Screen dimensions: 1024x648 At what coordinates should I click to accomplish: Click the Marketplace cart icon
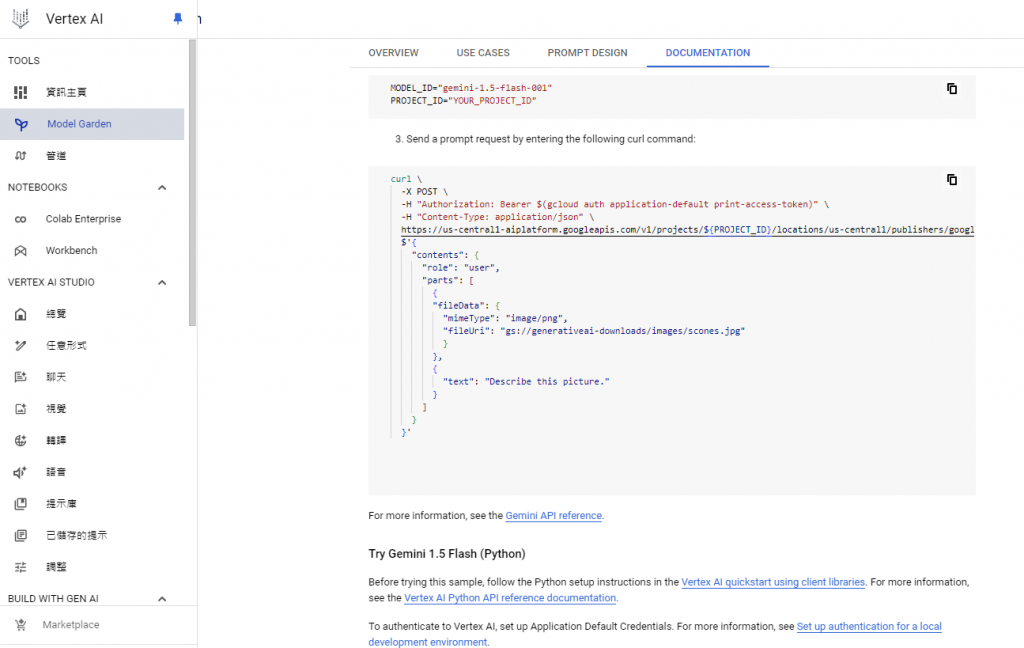pyautogui.click(x=21, y=625)
